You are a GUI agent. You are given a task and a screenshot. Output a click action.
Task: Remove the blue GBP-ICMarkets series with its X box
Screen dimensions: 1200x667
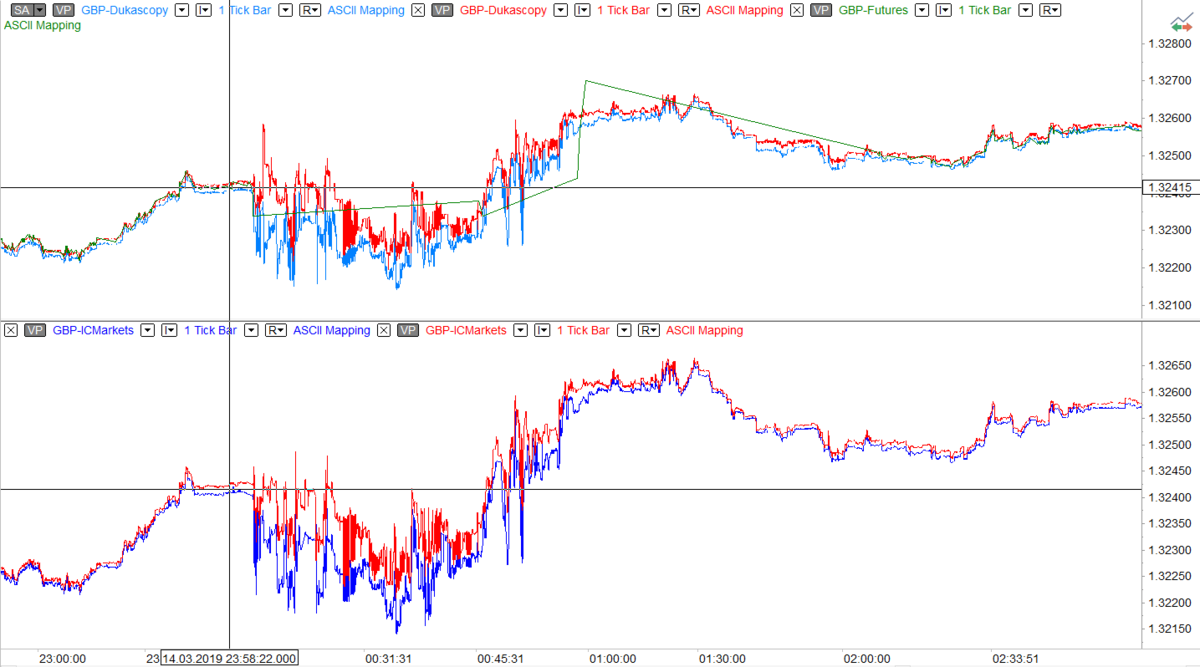click(x=11, y=330)
